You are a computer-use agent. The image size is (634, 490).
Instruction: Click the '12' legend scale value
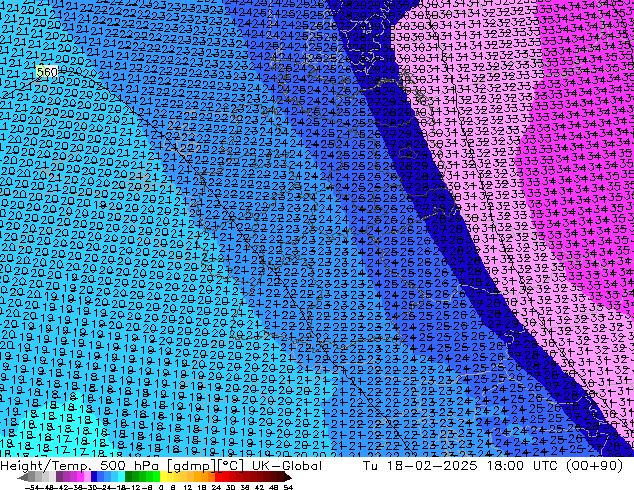click(x=188, y=487)
